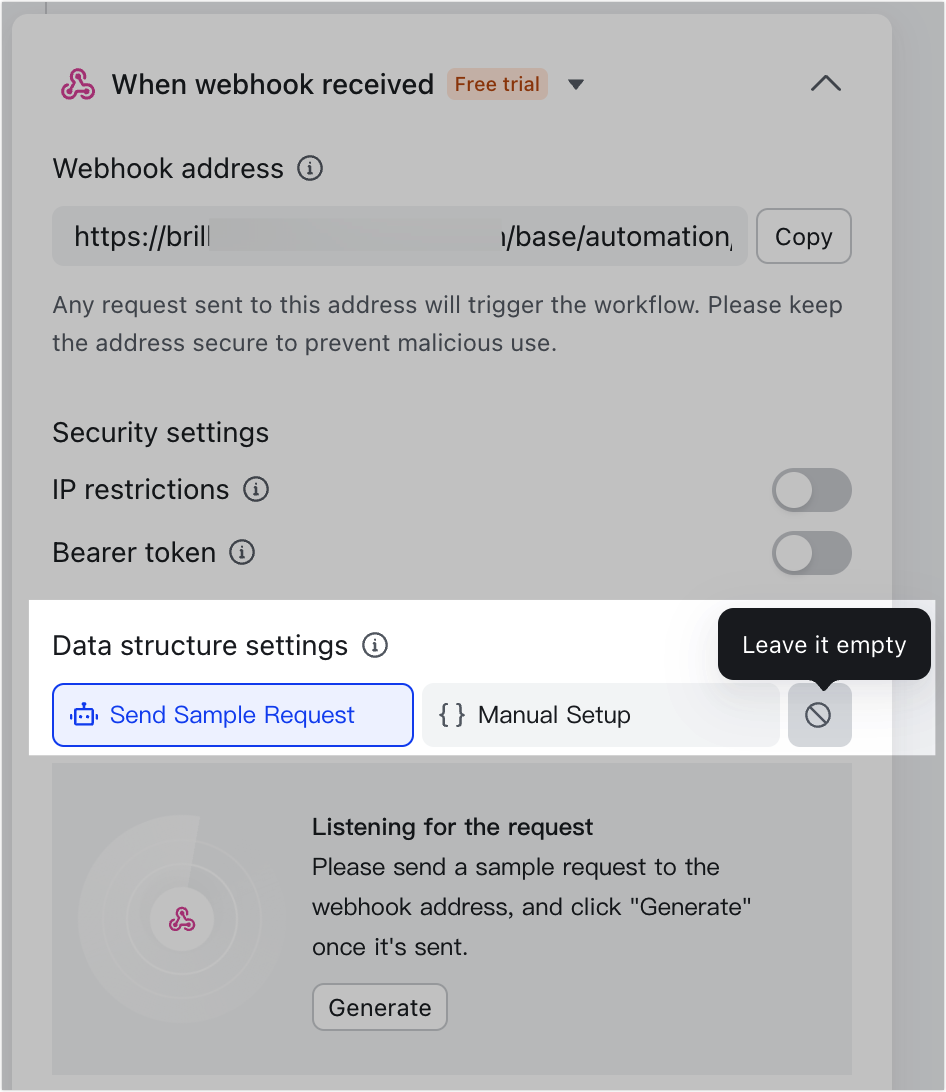The width and height of the screenshot is (946, 1092).
Task: Collapse the When webhook received panel
Action: pos(826,84)
